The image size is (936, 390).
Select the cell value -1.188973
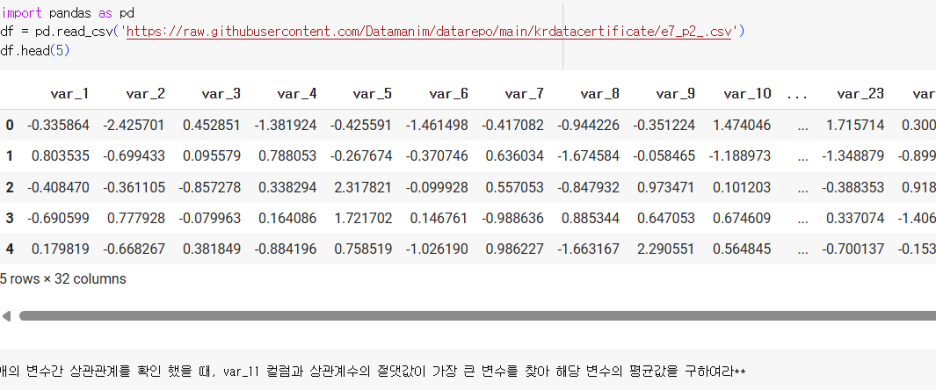pos(740,156)
